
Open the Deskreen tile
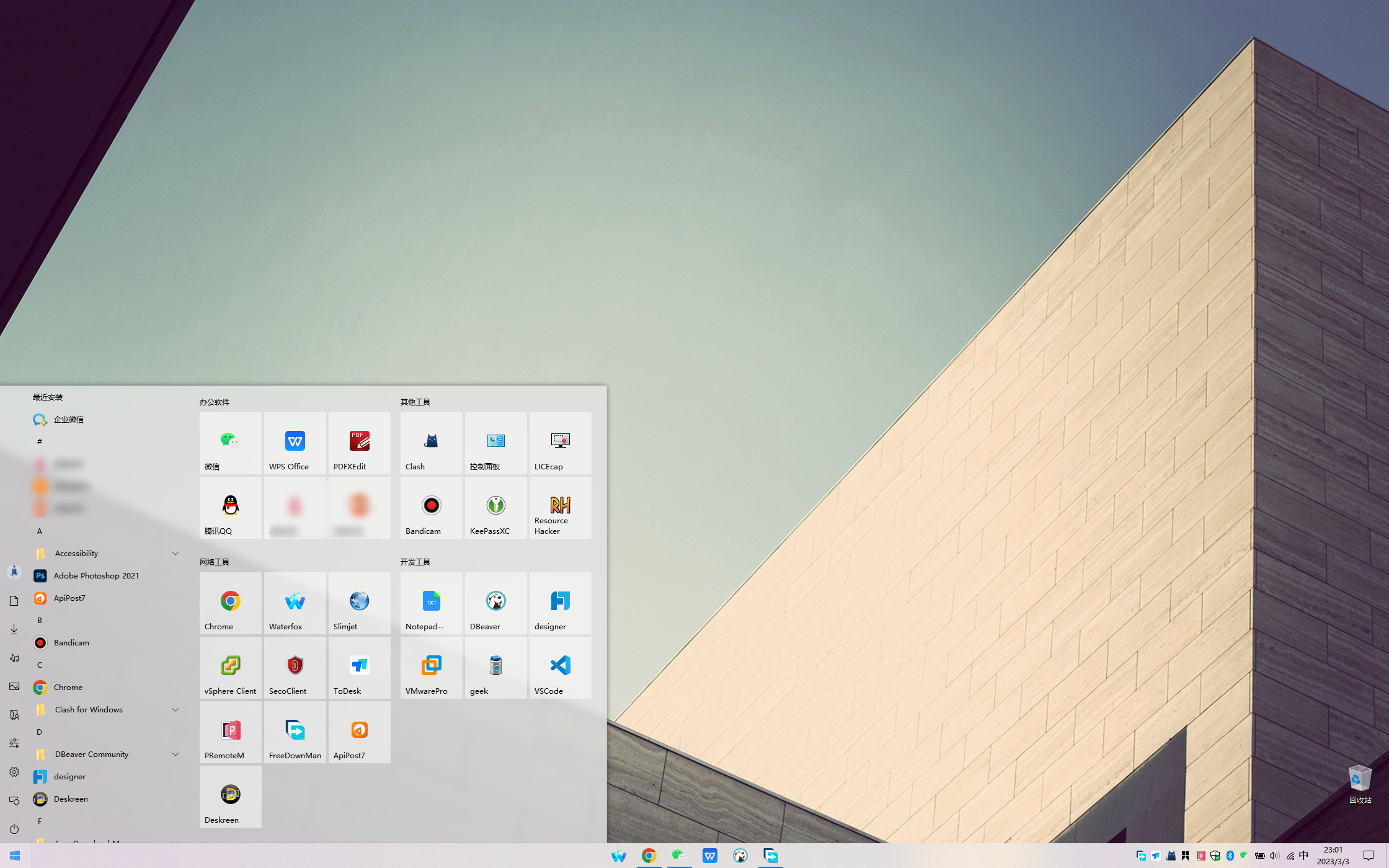pyautogui.click(x=230, y=797)
